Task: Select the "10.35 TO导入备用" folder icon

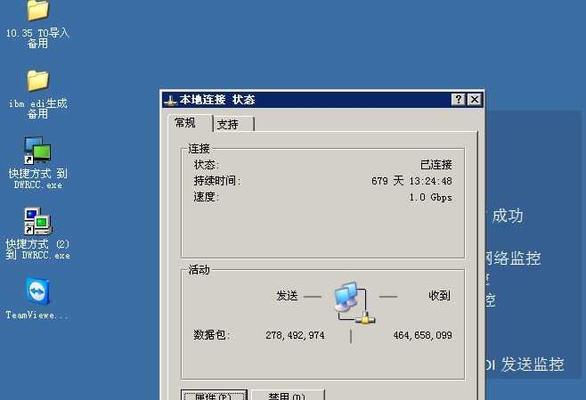Action: [38, 10]
